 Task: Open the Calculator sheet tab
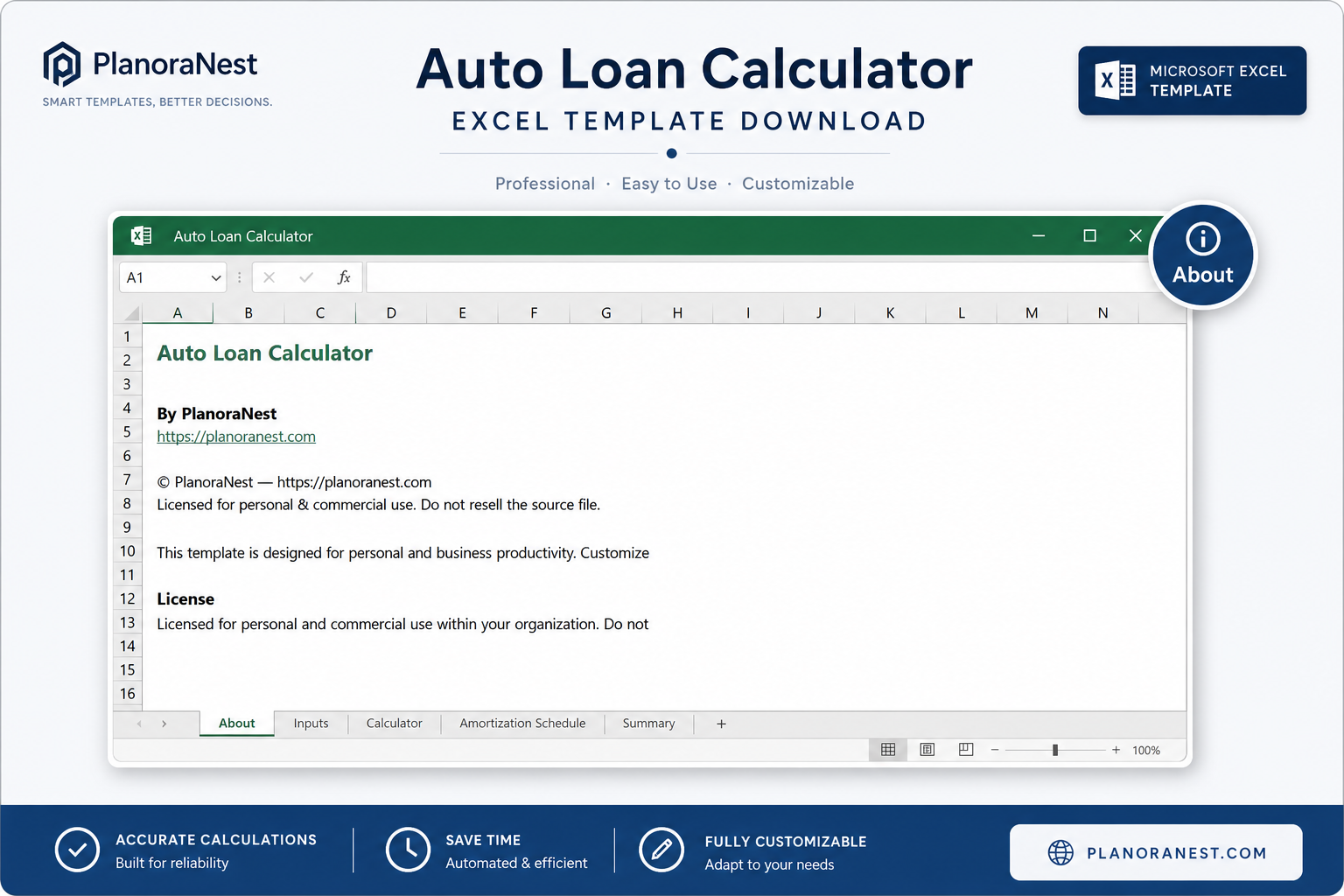point(394,724)
